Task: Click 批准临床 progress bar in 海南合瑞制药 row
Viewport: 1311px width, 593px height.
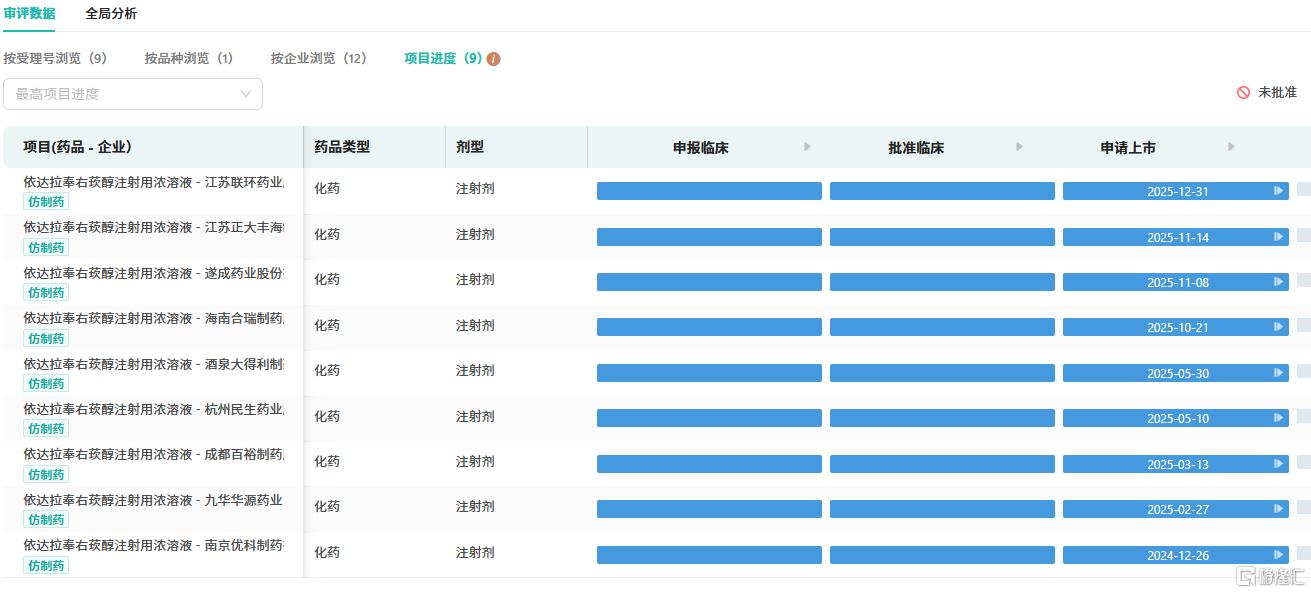Action: (x=942, y=327)
